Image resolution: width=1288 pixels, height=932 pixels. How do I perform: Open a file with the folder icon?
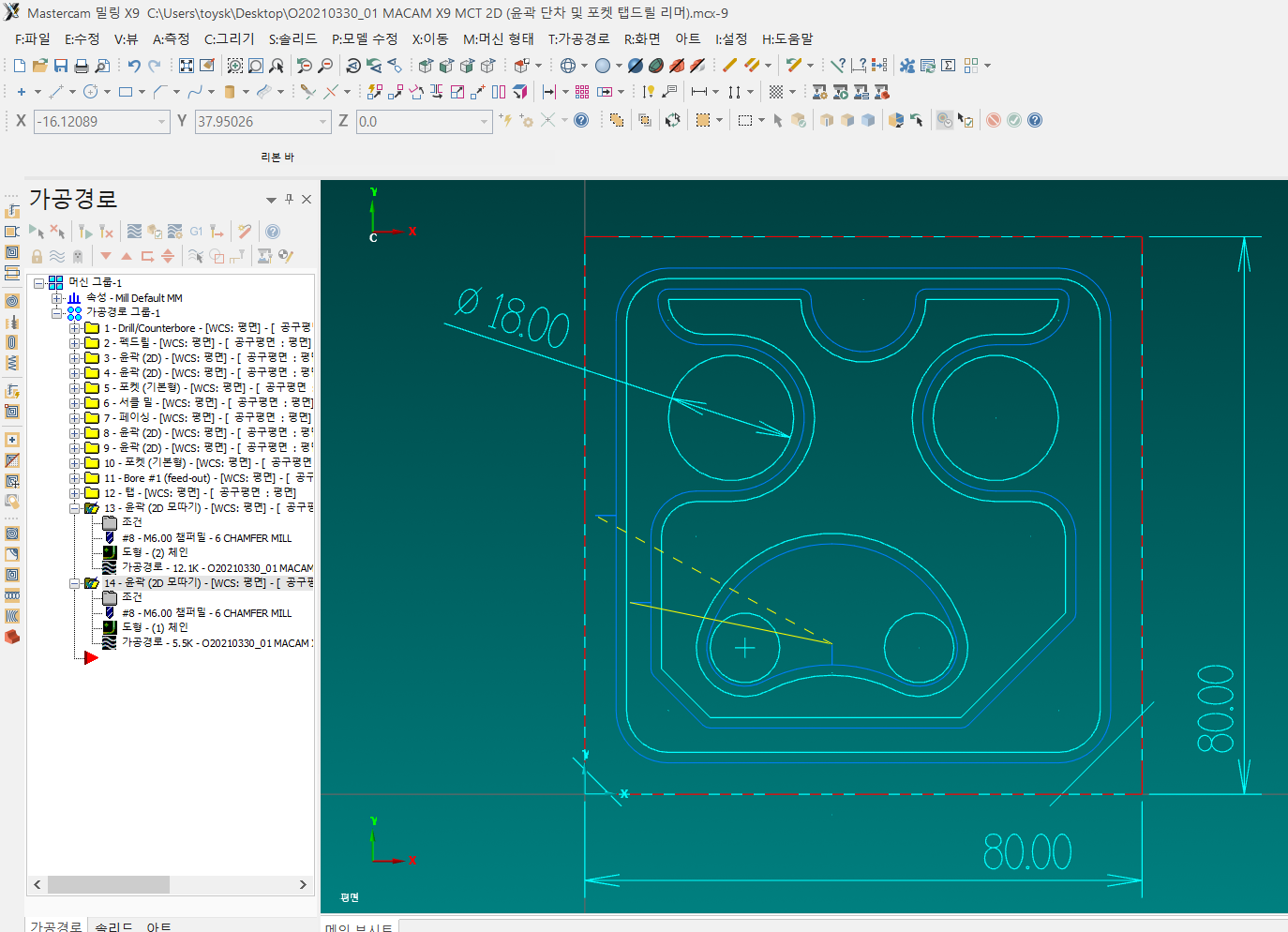[x=39, y=66]
